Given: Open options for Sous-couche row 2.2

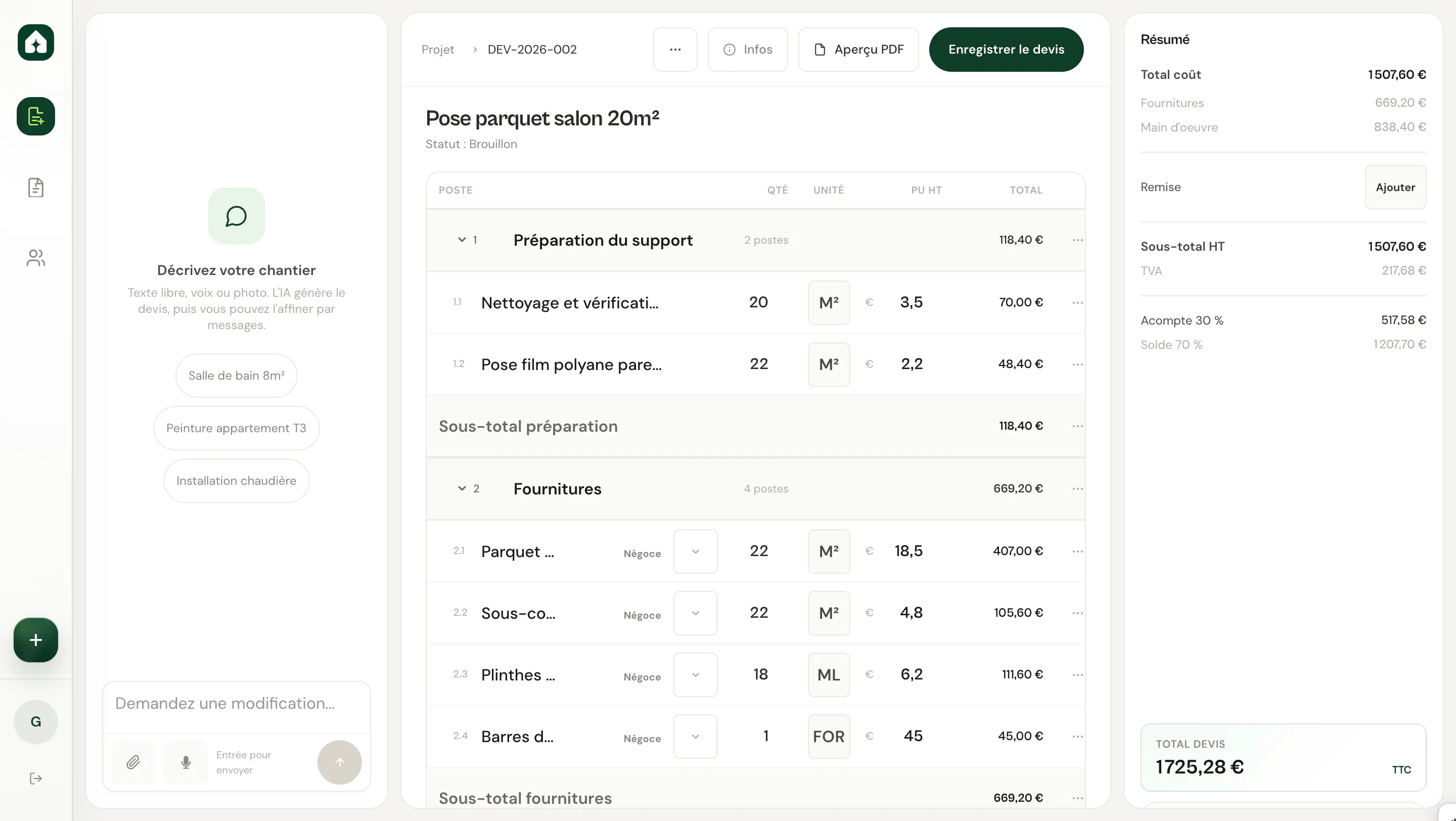Looking at the screenshot, I should click(1077, 613).
